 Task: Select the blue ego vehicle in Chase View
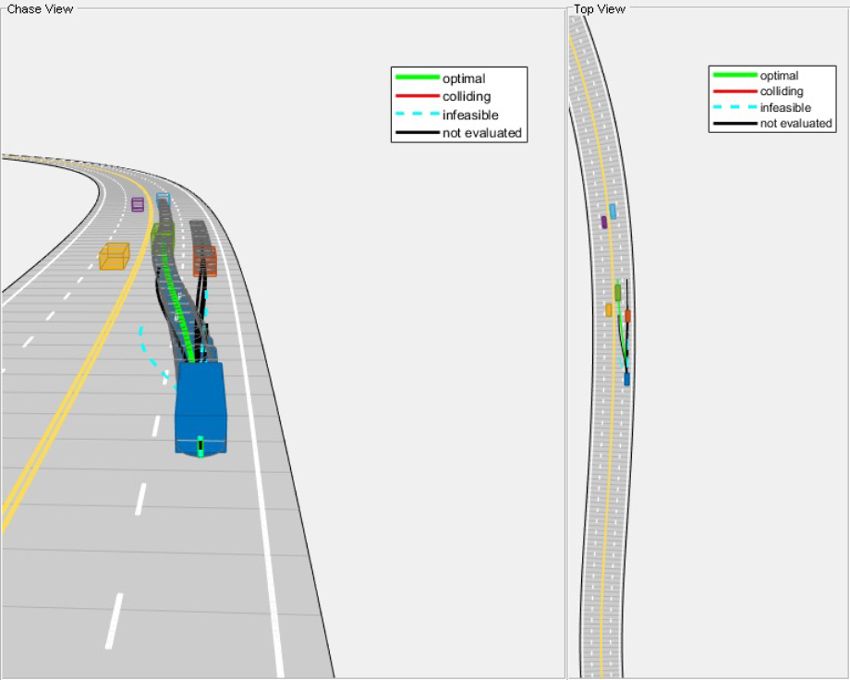[201, 410]
